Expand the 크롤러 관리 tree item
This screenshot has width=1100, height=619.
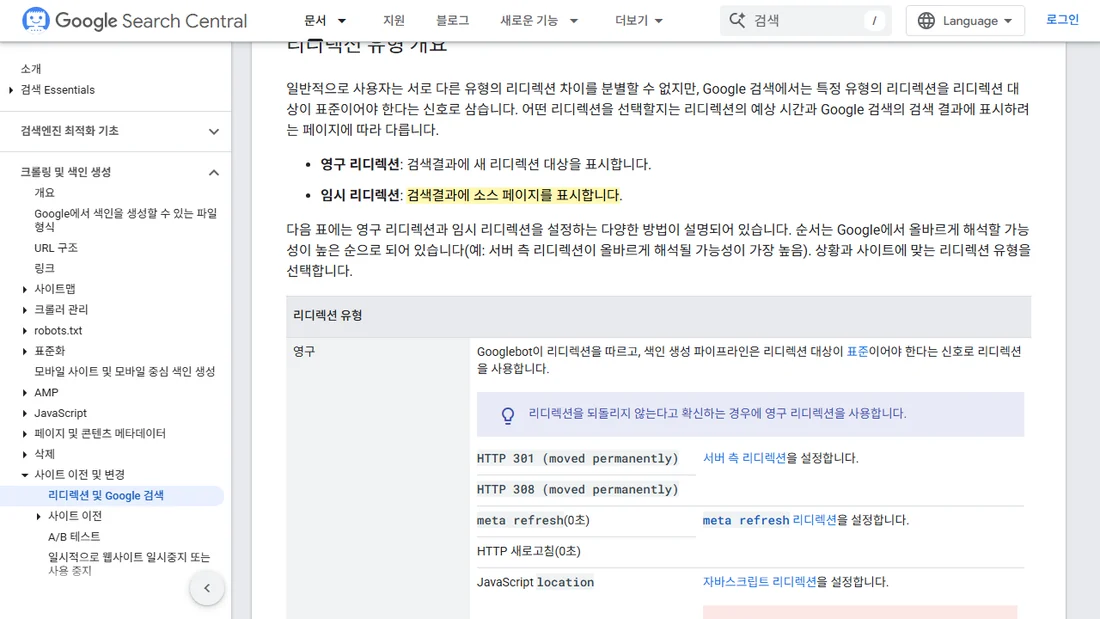(x=25, y=310)
